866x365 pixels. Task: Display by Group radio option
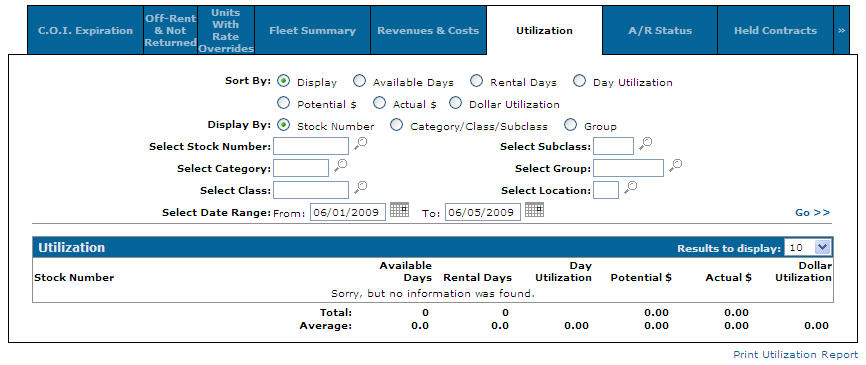pos(571,125)
